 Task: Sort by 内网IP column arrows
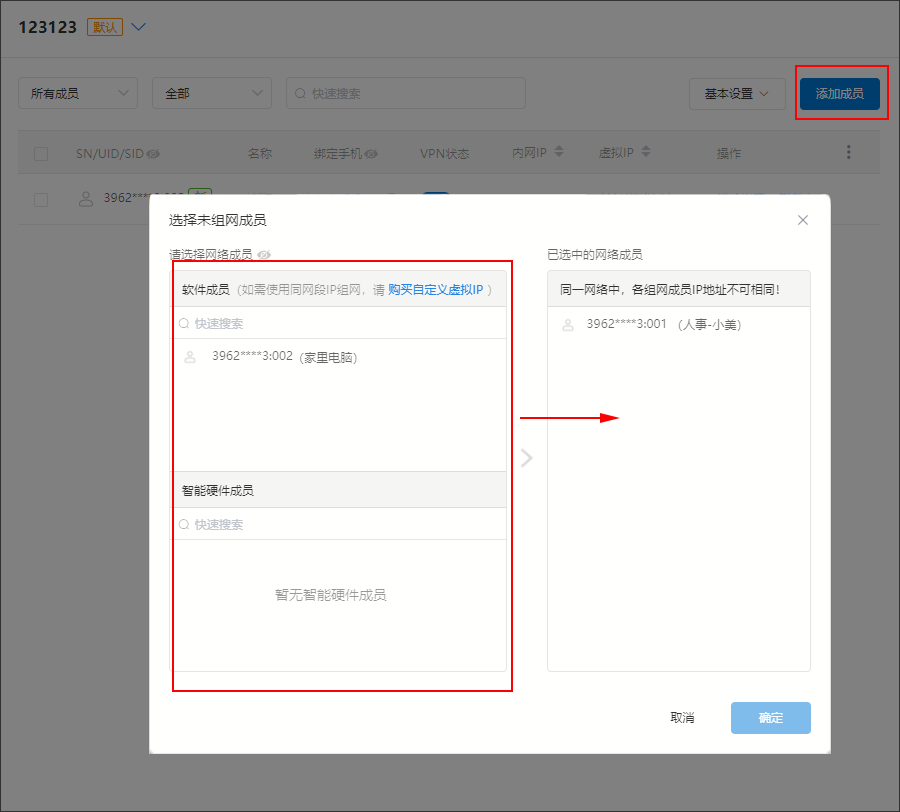pyautogui.click(x=558, y=152)
